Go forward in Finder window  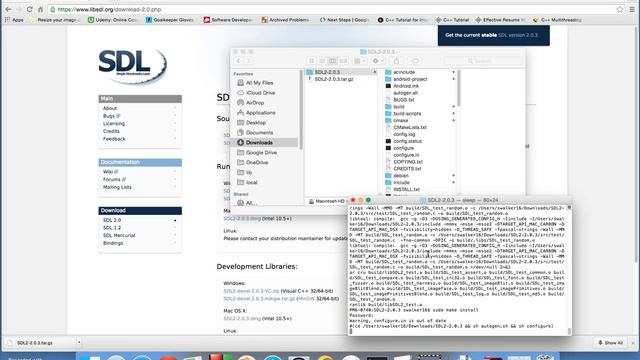248,61
